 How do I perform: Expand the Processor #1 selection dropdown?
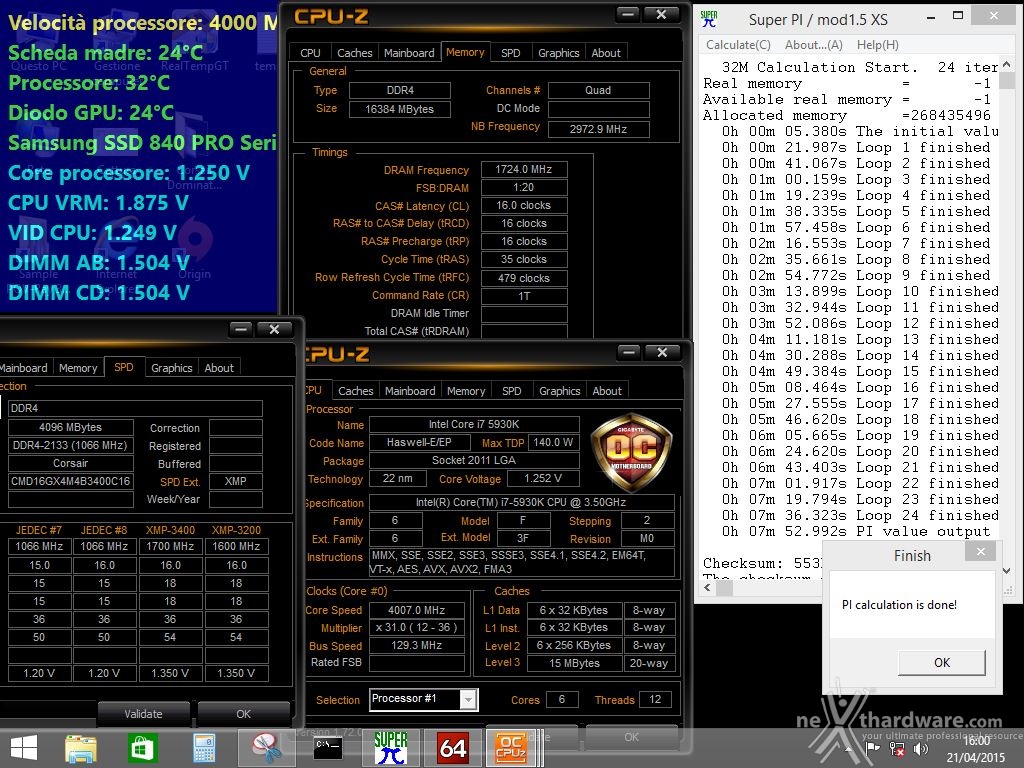[468, 699]
